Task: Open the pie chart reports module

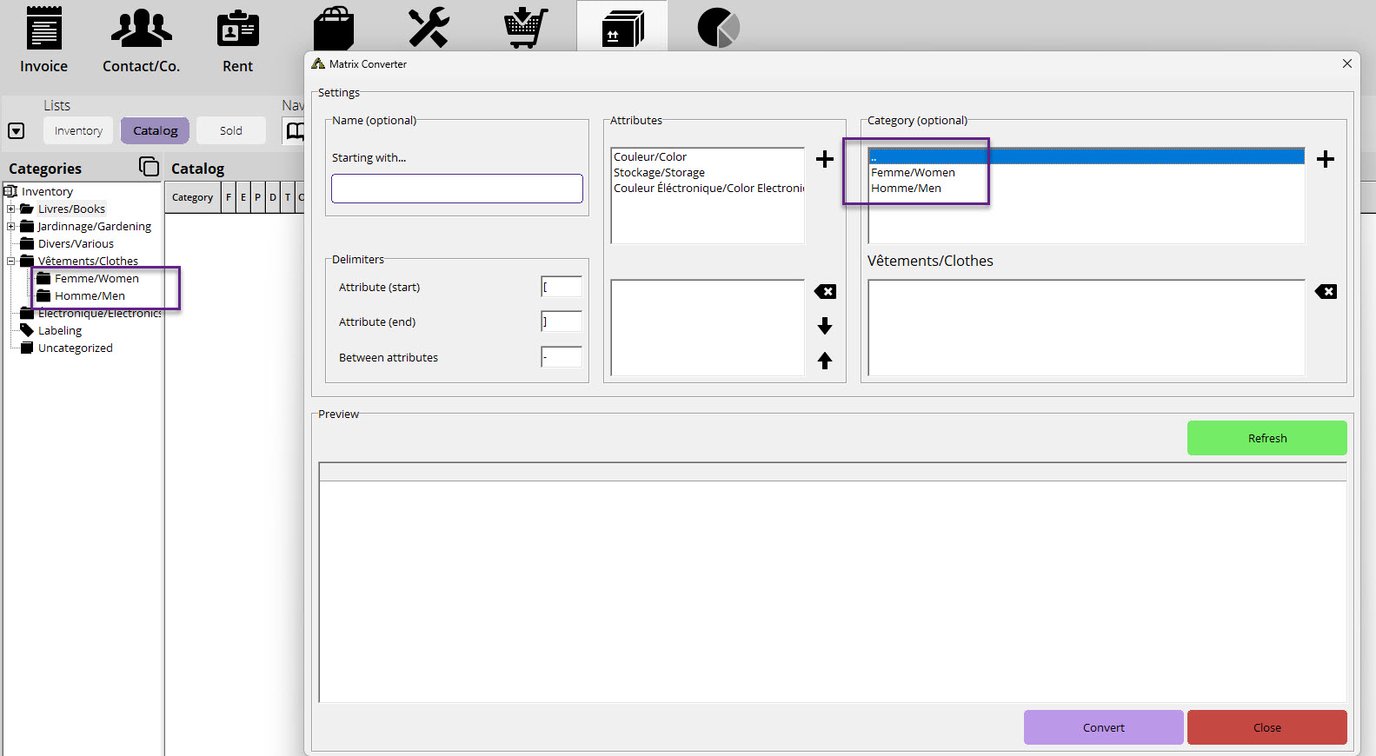Action: point(716,28)
